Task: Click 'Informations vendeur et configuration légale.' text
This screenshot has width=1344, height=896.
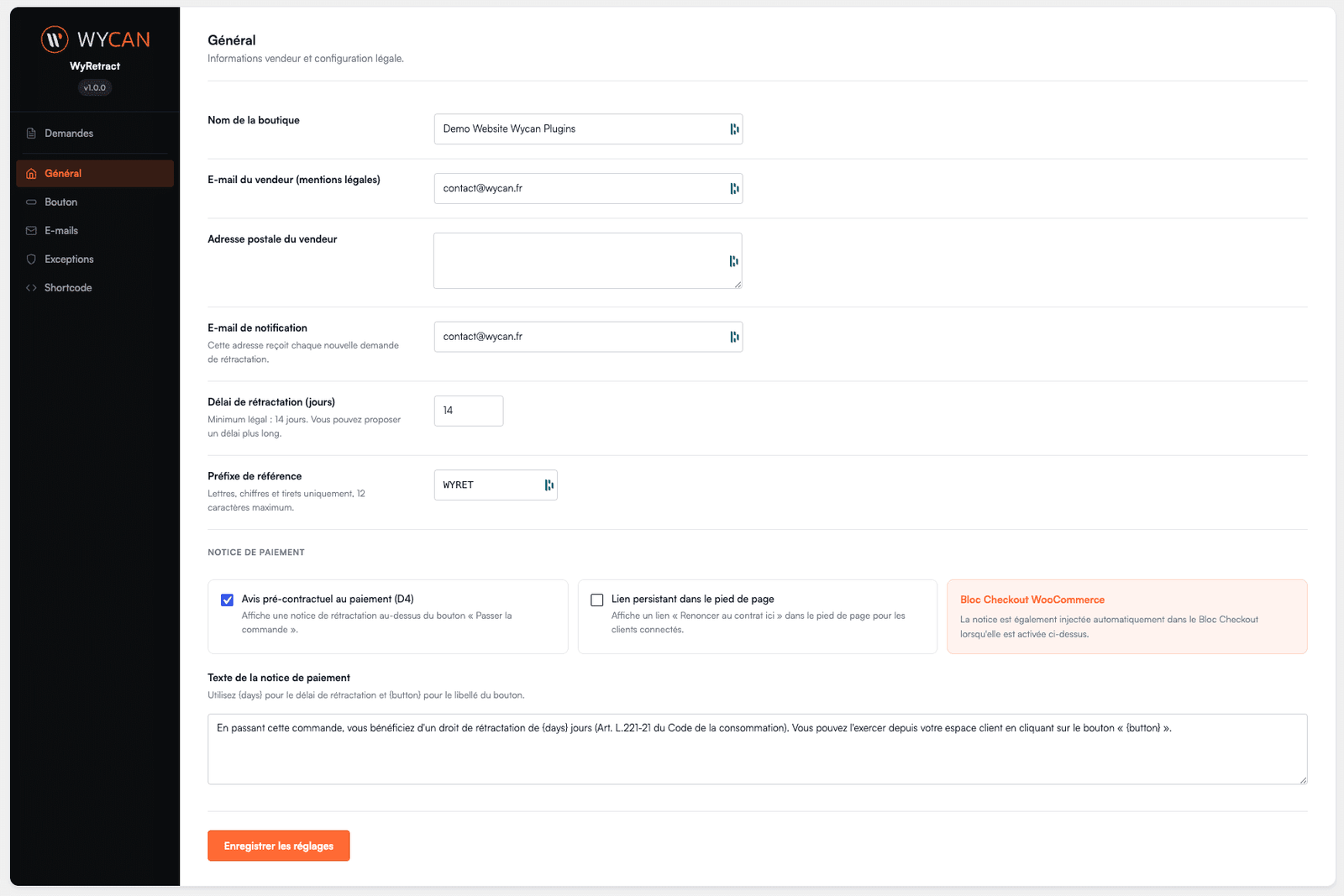Action: point(306,59)
